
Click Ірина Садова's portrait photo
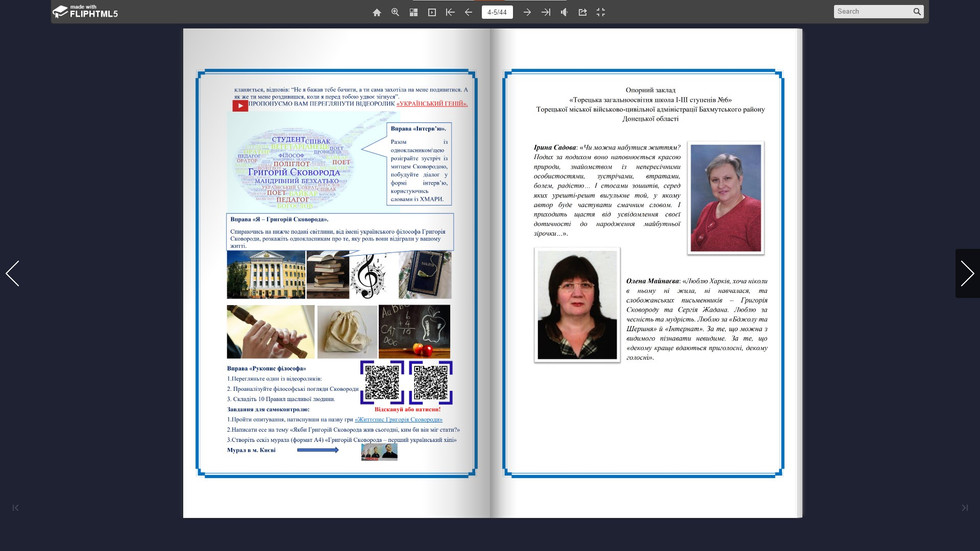click(726, 198)
